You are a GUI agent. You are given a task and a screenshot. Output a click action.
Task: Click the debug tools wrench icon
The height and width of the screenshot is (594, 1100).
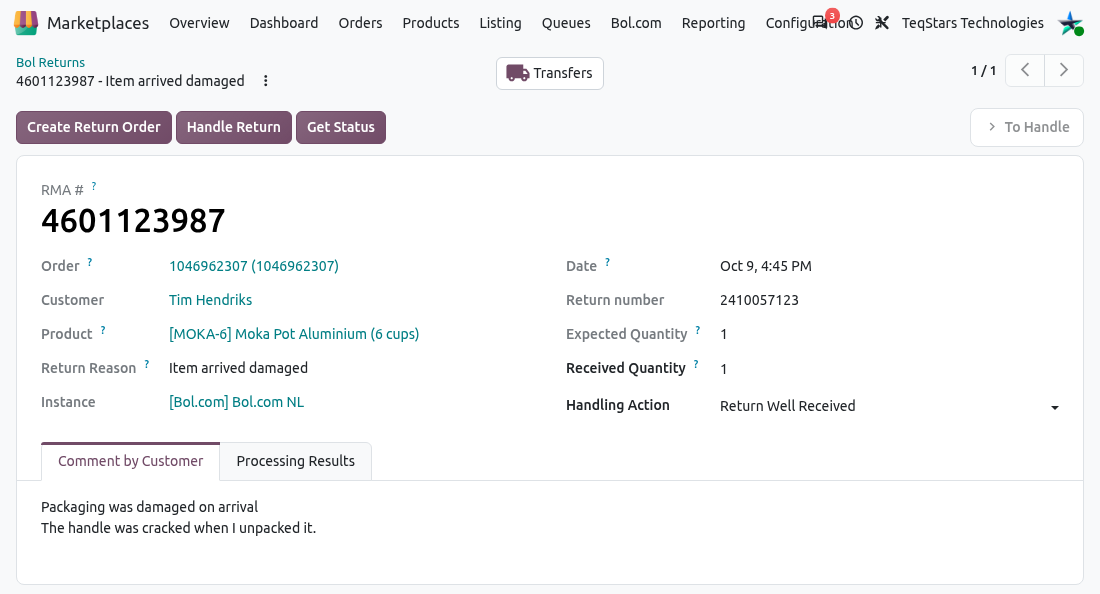pyautogui.click(x=882, y=23)
